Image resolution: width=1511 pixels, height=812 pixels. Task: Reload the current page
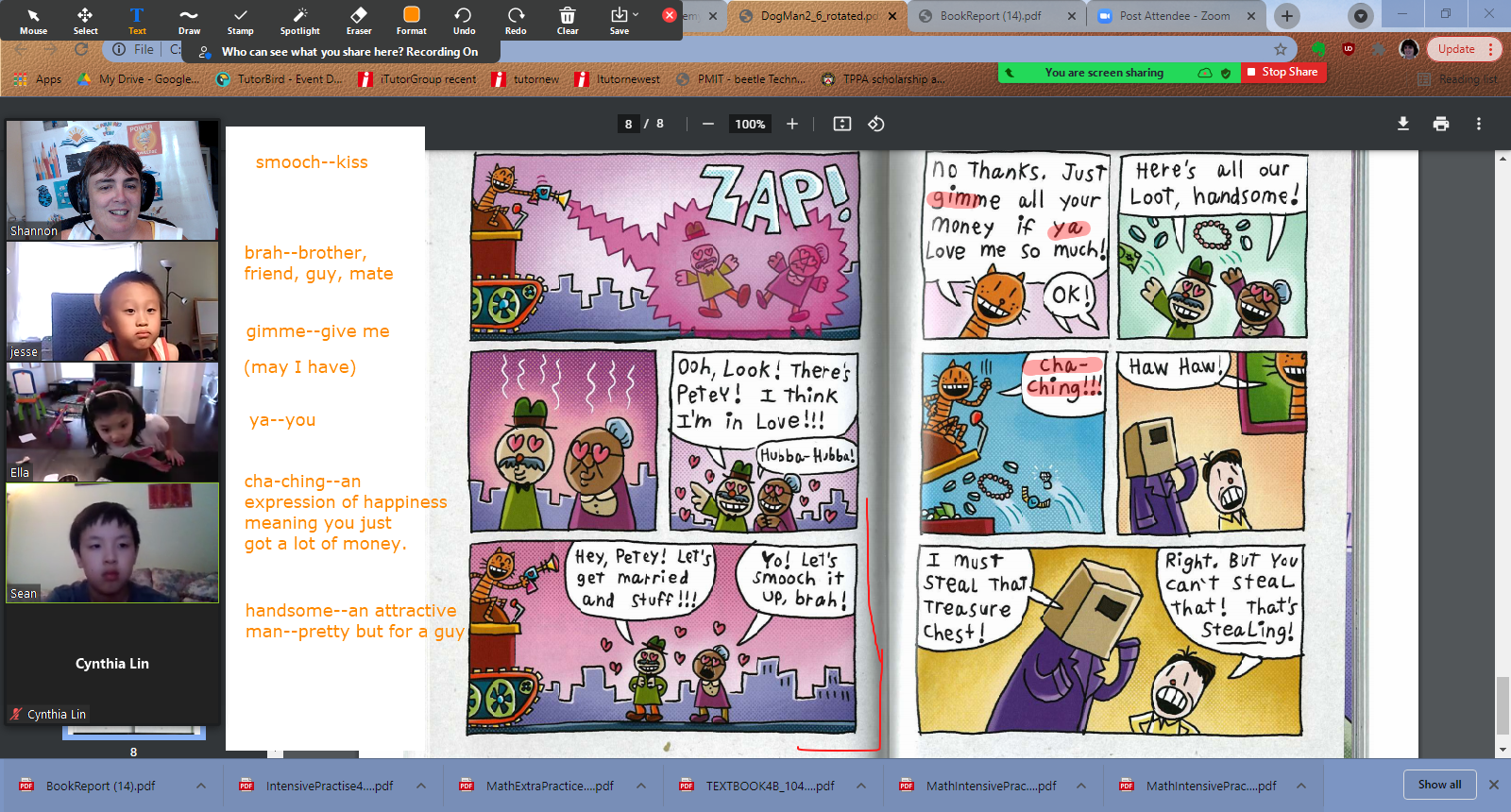coord(81,49)
